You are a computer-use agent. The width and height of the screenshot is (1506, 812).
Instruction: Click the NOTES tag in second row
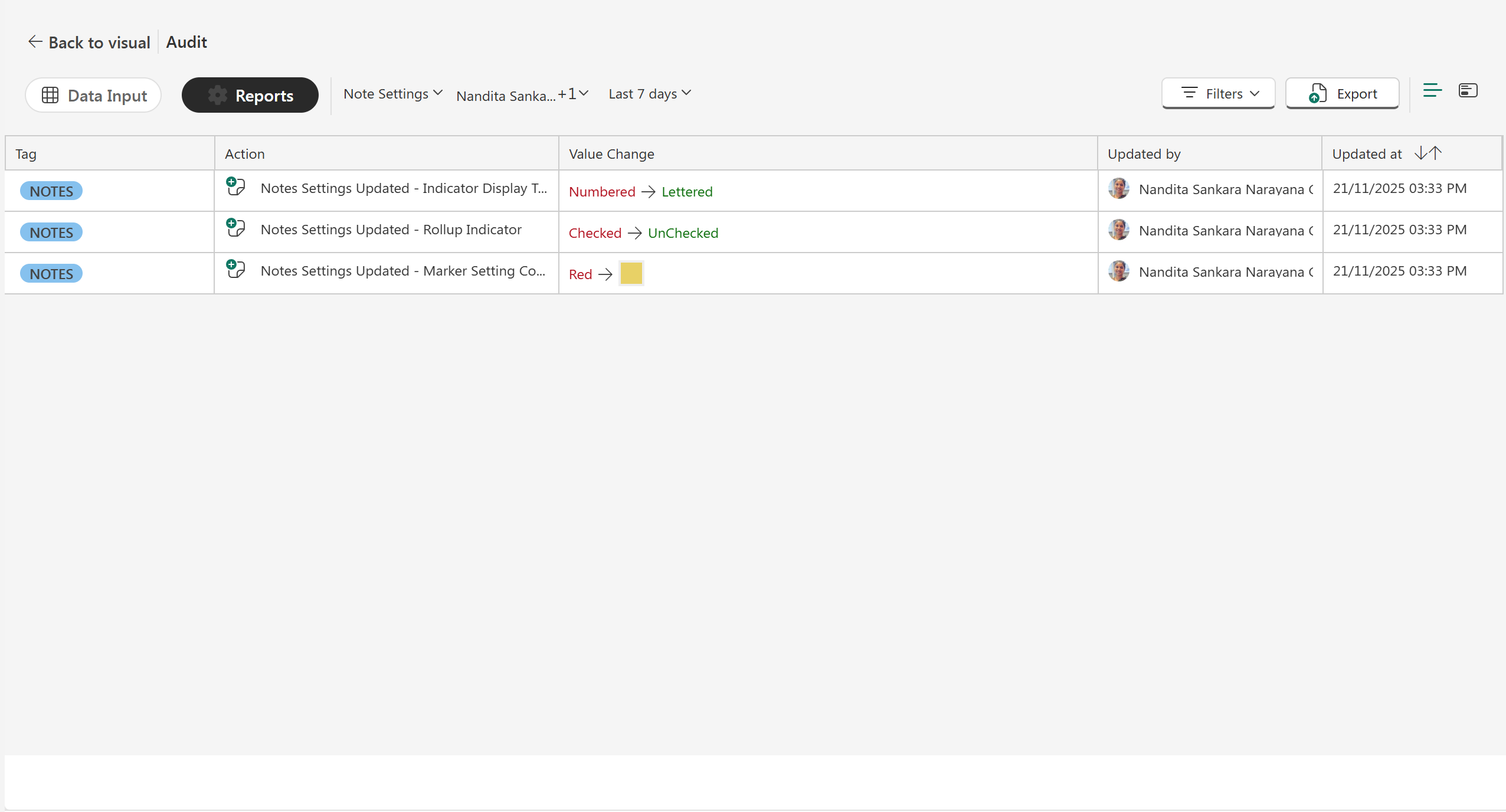point(51,233)
